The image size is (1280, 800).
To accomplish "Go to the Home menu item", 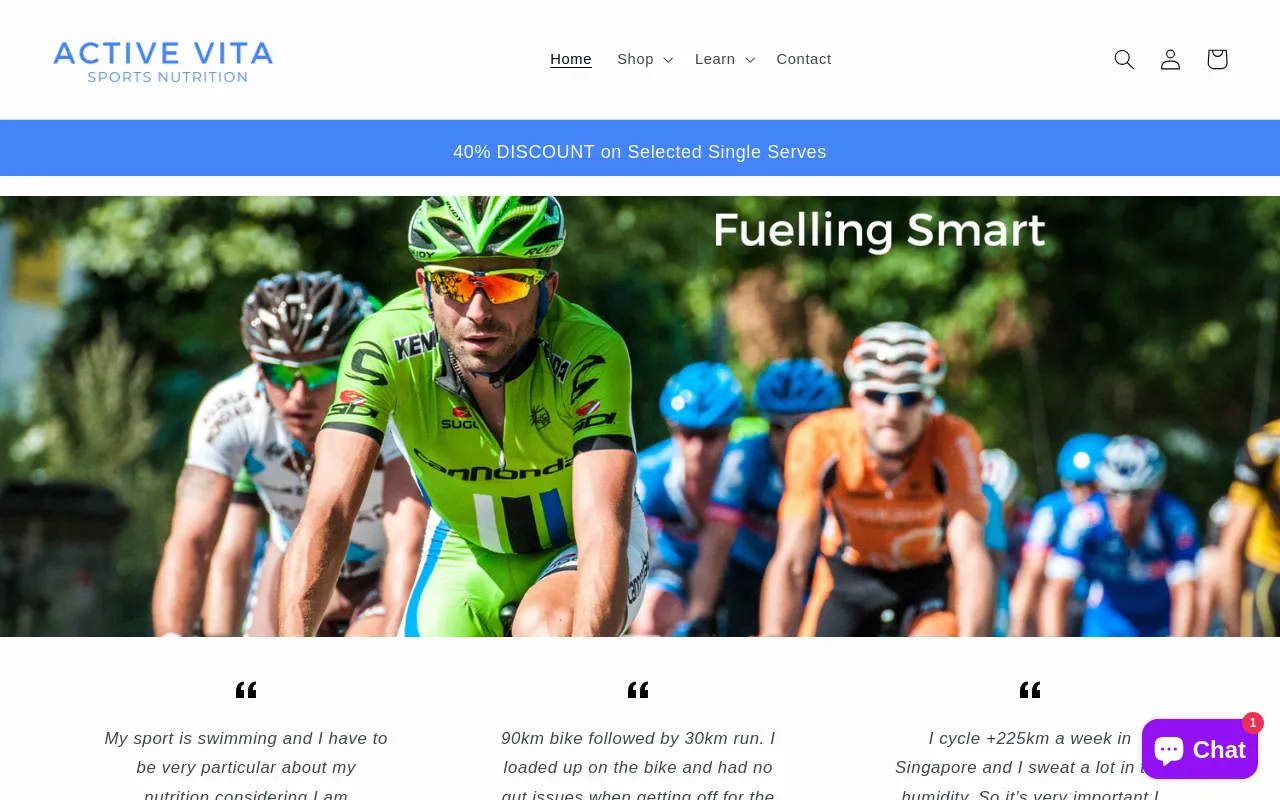I will click(x=571, y=59).
